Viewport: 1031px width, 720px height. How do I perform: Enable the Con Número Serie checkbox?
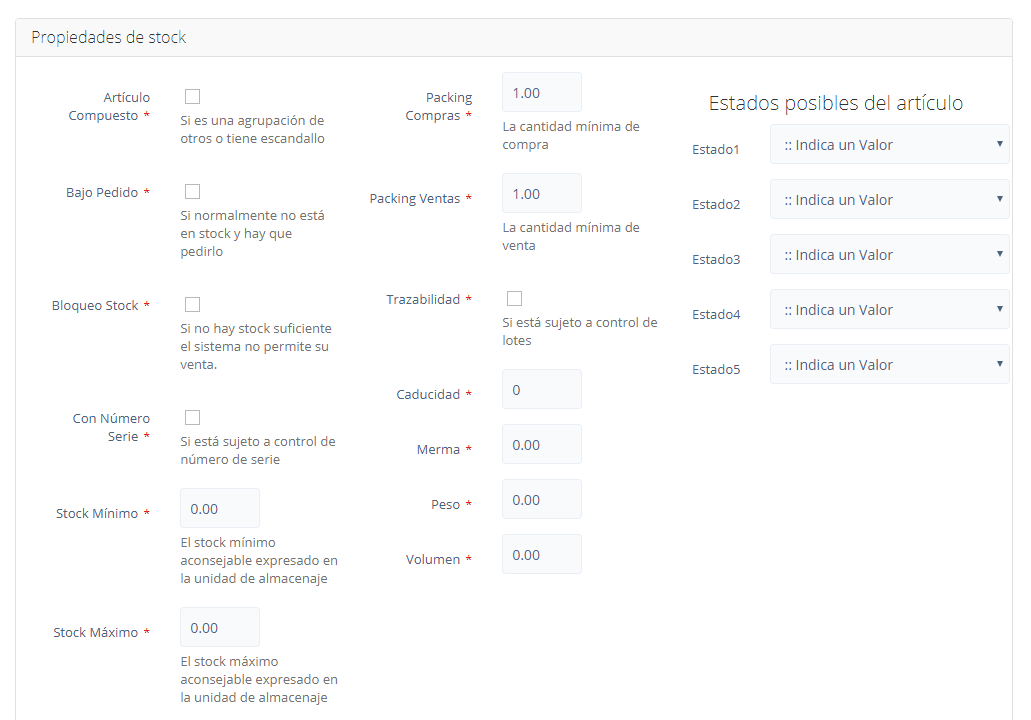click(x=192, y=417)
